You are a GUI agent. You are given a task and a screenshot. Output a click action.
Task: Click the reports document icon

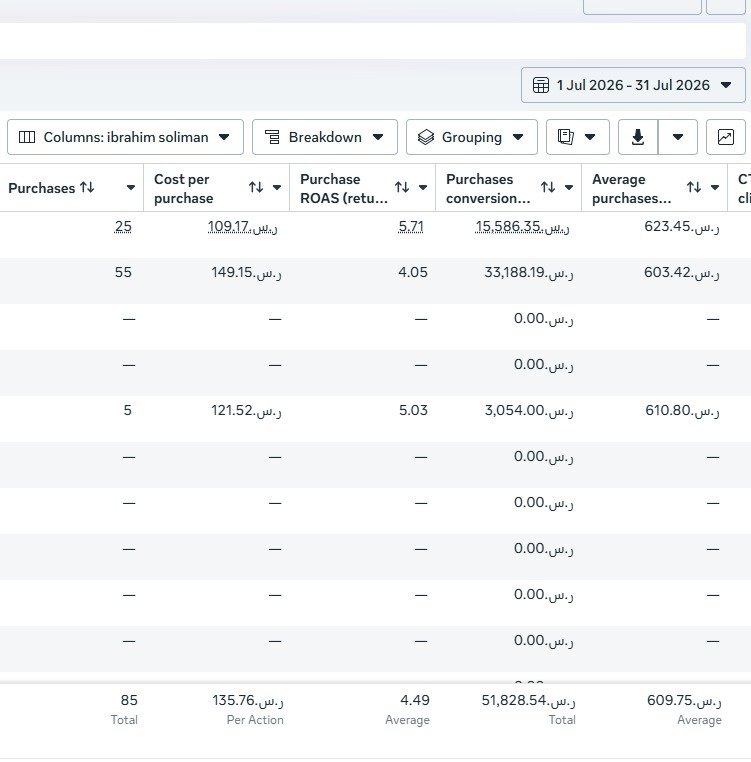pyautogui.click(x=565, y=137)
